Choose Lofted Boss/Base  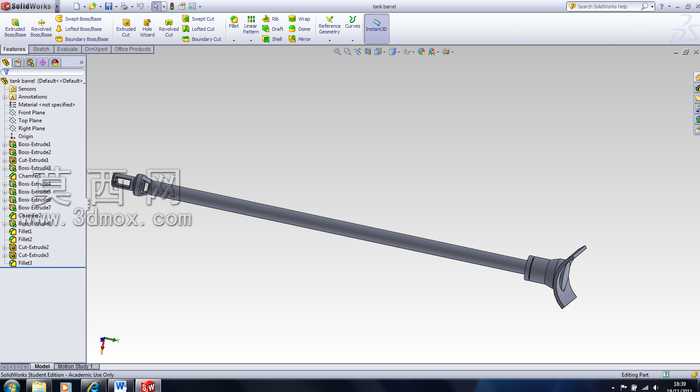click(x=79, y=29)
